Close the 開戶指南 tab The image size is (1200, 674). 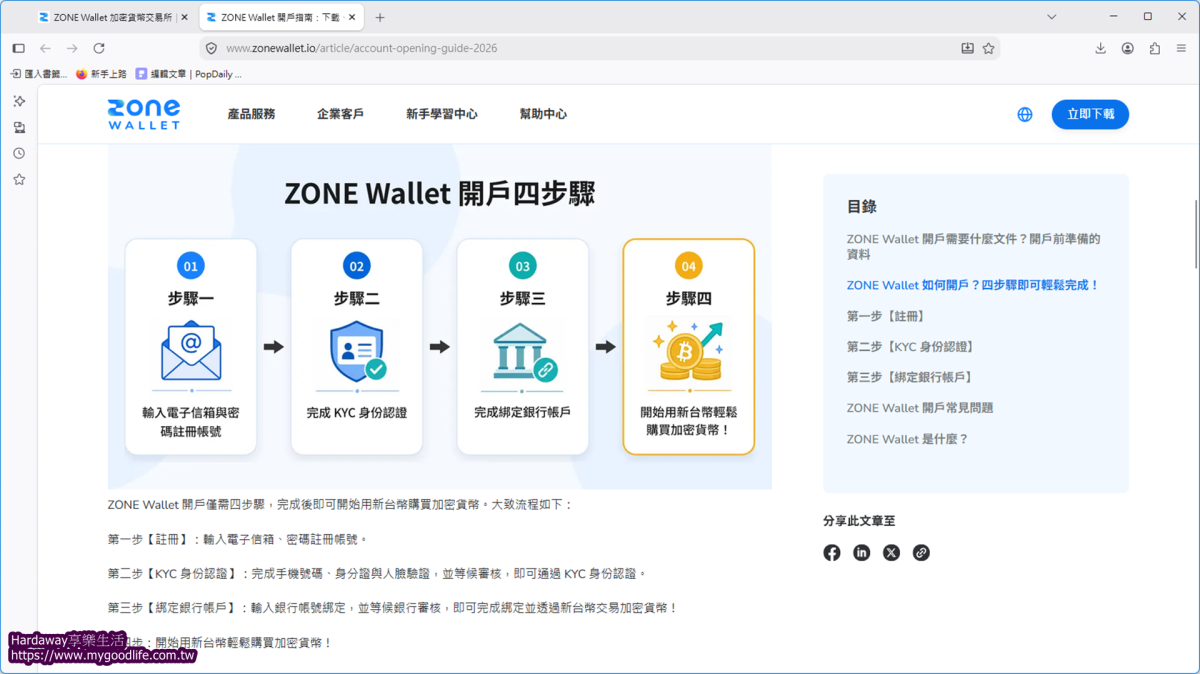pos(353,17)
